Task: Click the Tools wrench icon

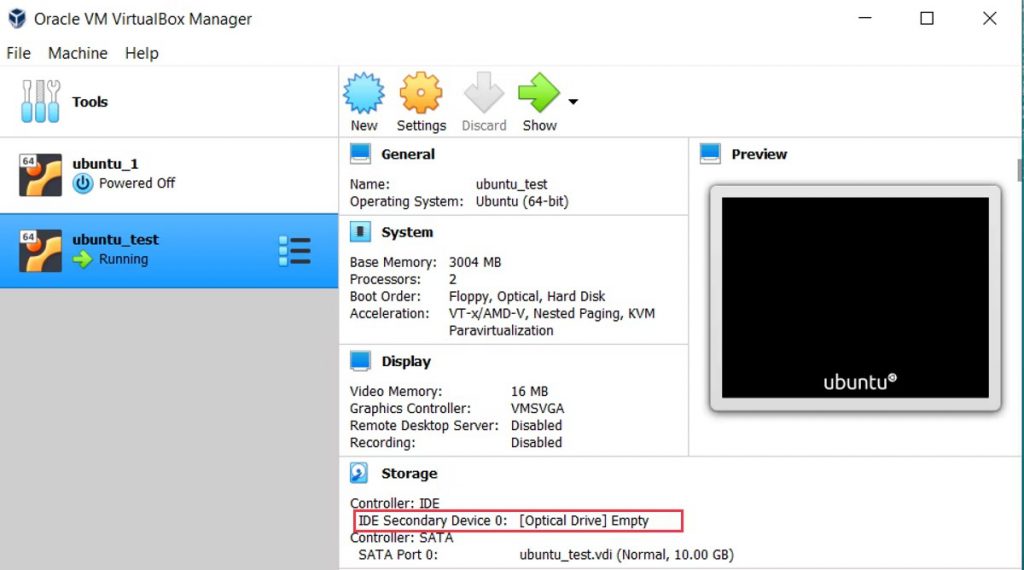Action: [x=40, y=102]
